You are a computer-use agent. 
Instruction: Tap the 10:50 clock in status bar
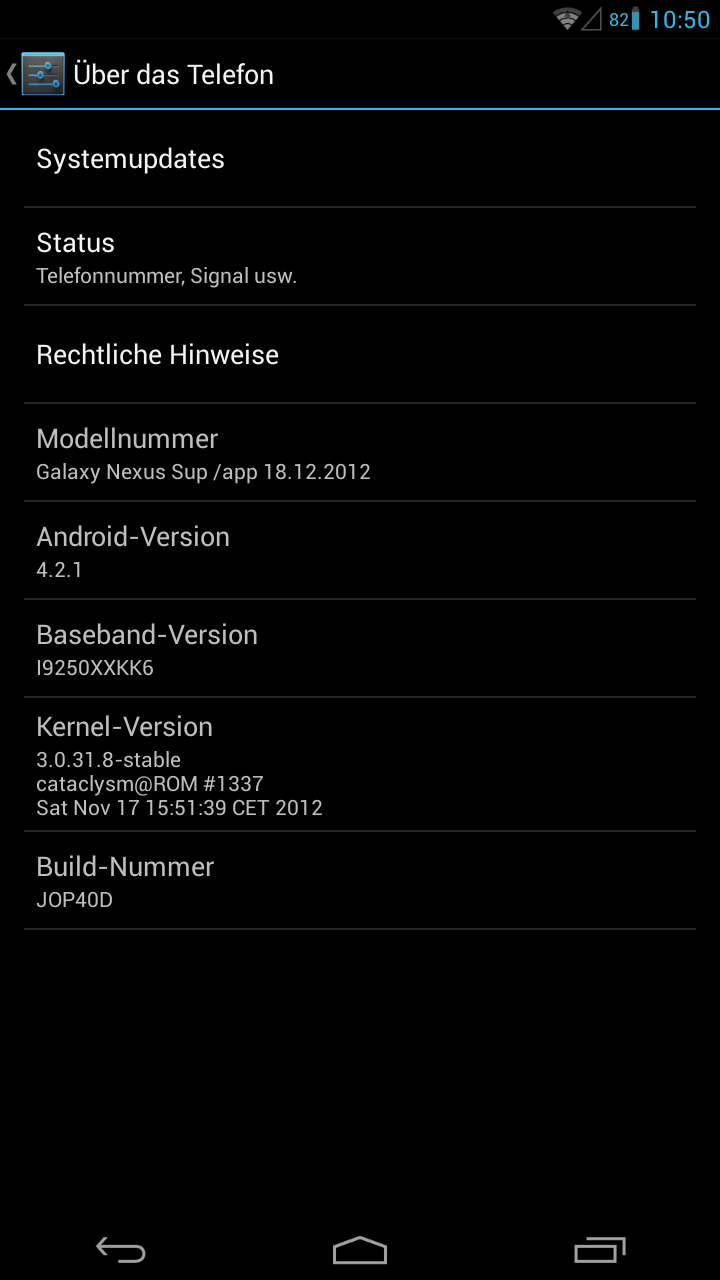tap(680, 20)
